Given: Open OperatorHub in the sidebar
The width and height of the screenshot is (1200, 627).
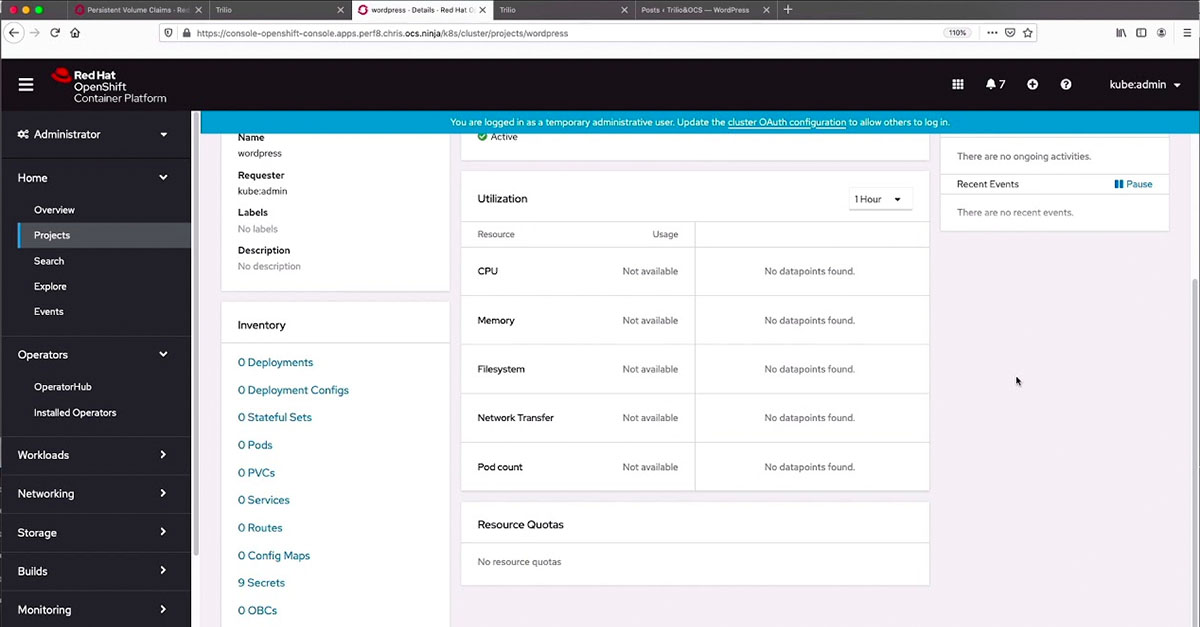Looking at the screenshot, I should pos(62,387).
